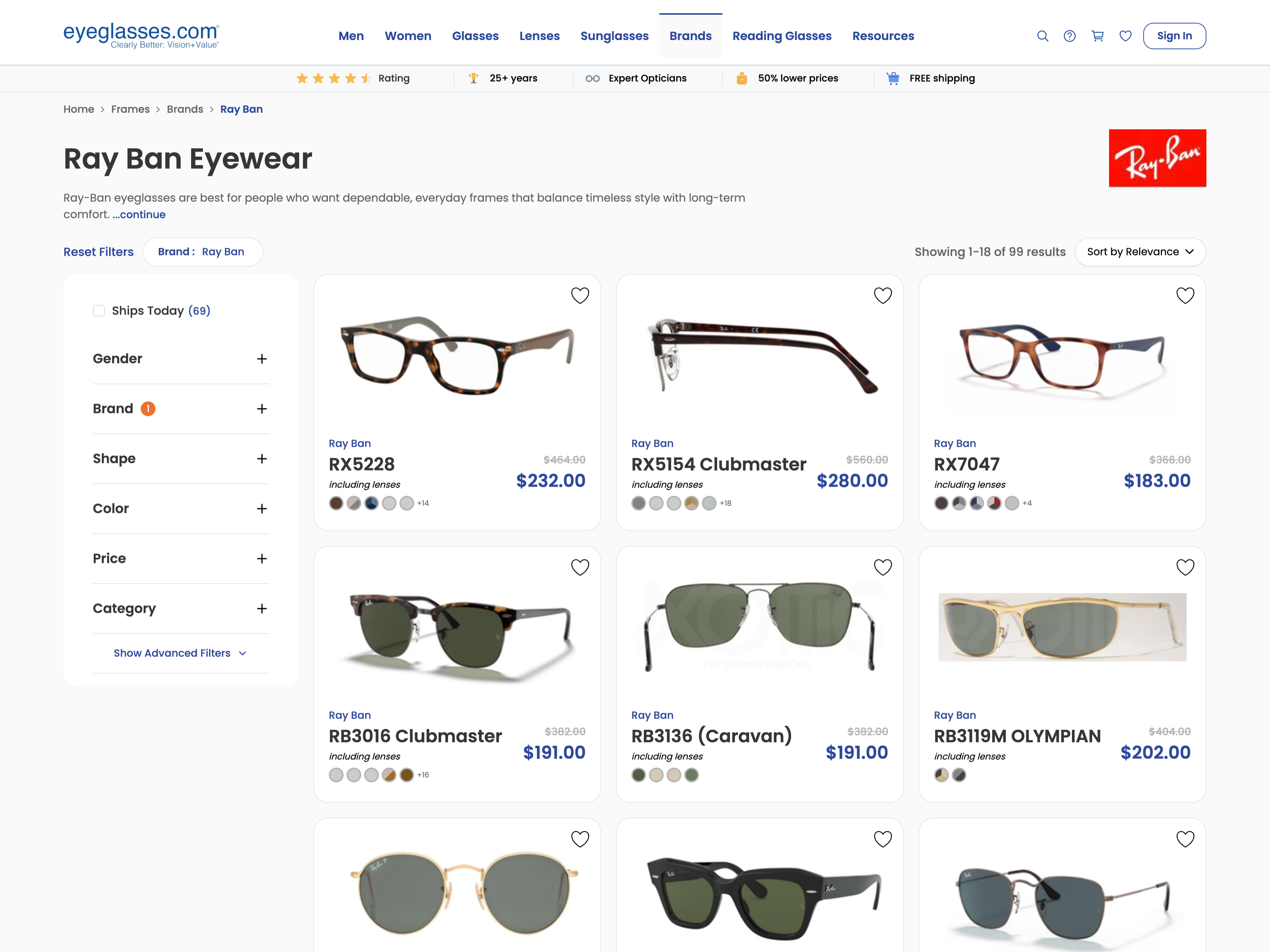Favorite the RX5154 Clubmaster with heart

click(x=882, y=296)
